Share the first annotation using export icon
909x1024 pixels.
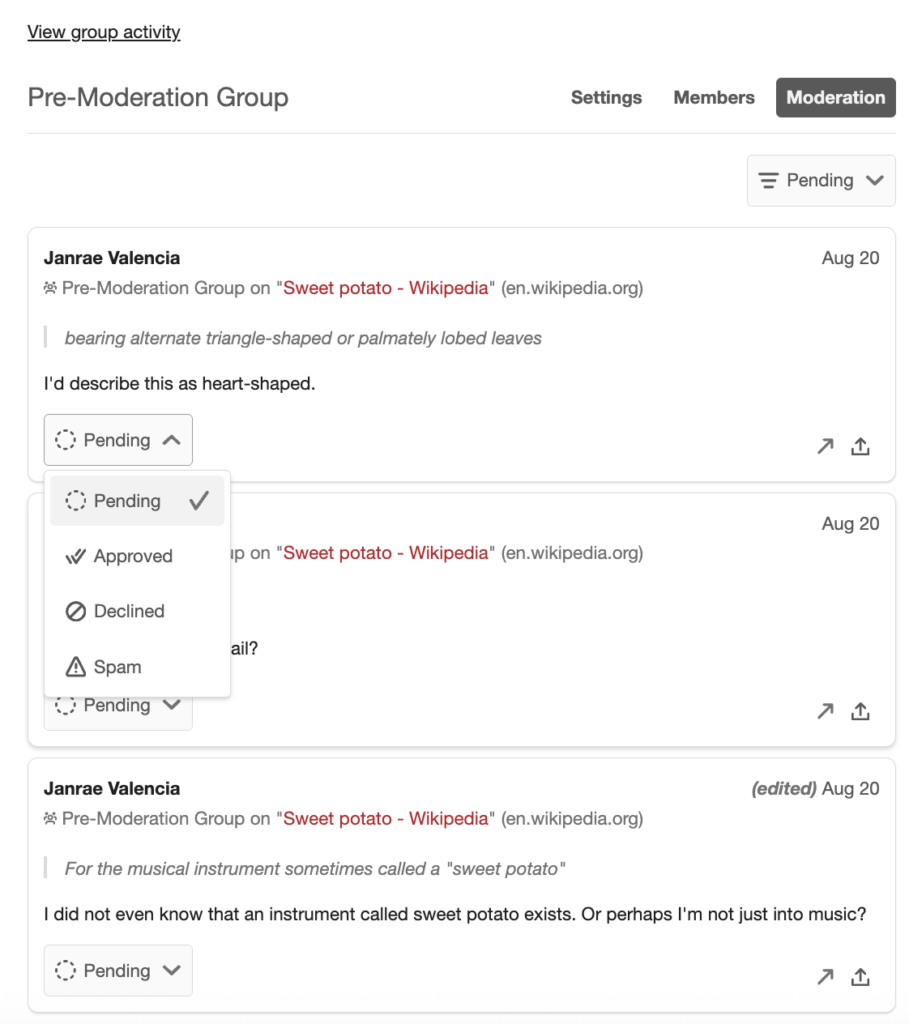pos(861,446)
